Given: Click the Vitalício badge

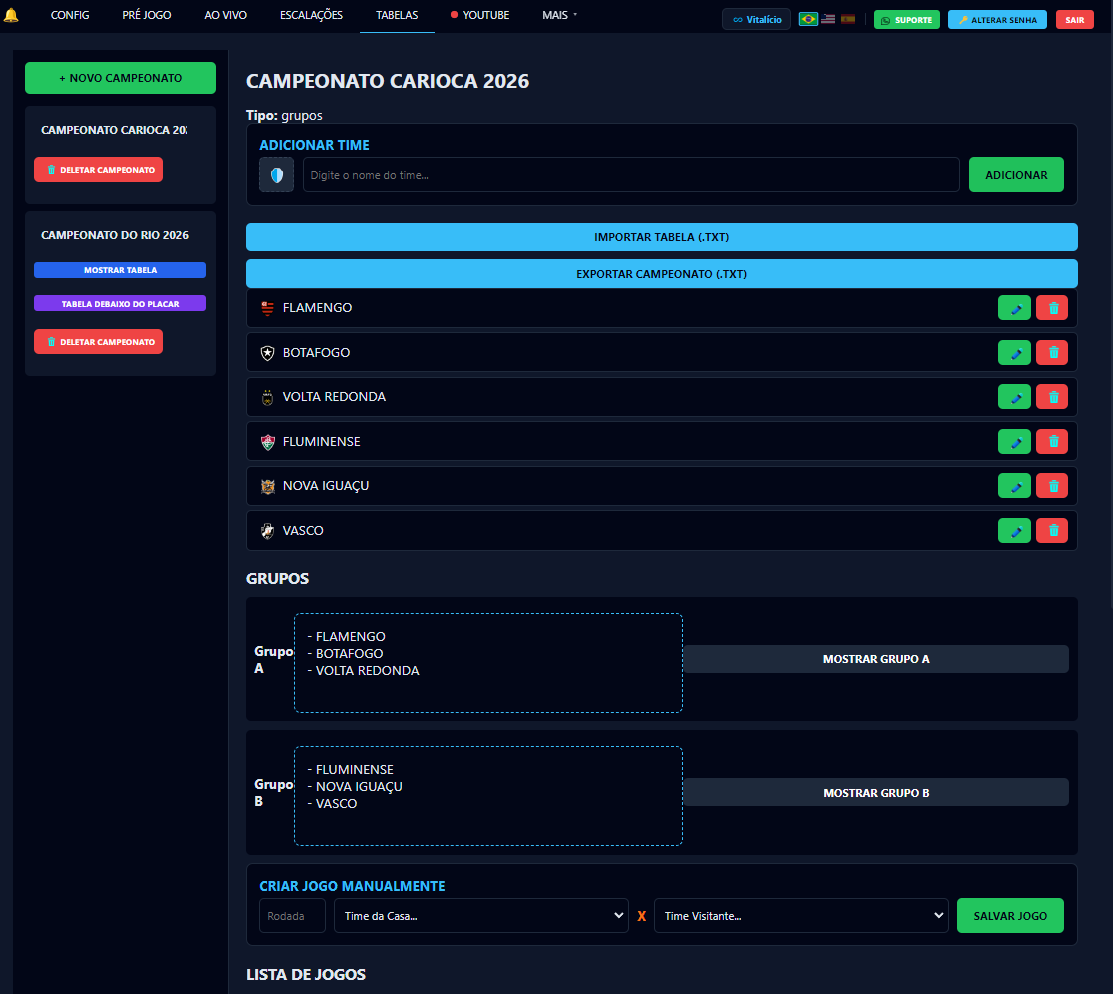Looking at the screenshot, I should (756, 19).
